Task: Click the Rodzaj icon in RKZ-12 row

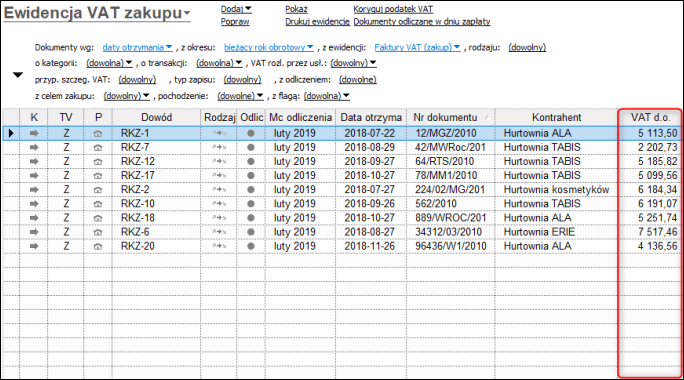Action: tap(219, 162)
